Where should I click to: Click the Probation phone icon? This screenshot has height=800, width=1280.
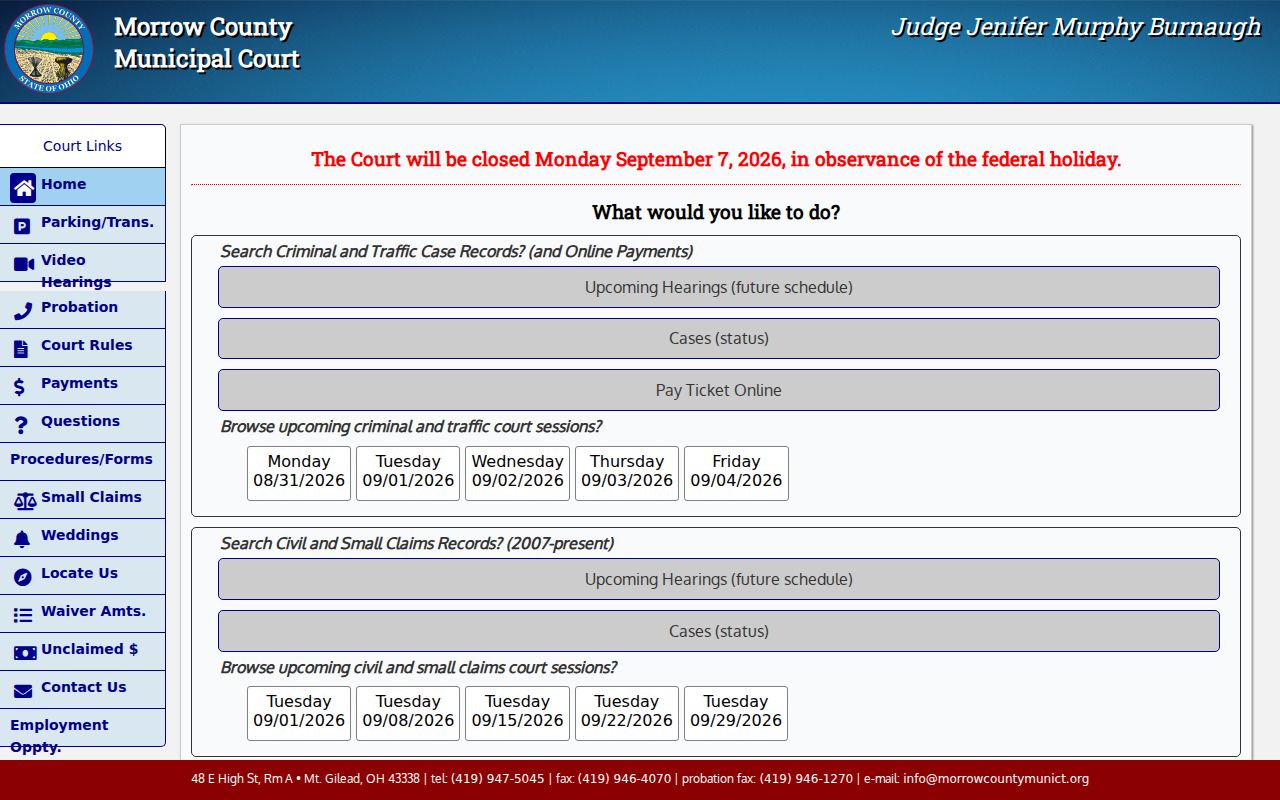tap(22, 312)
